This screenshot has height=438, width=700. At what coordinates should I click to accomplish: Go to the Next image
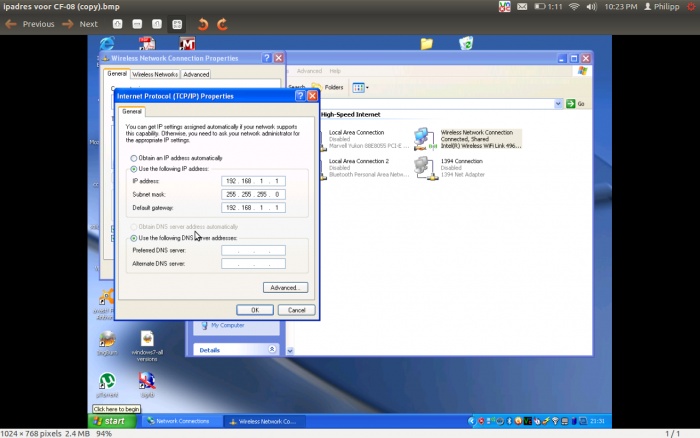(x=80, y=24)
